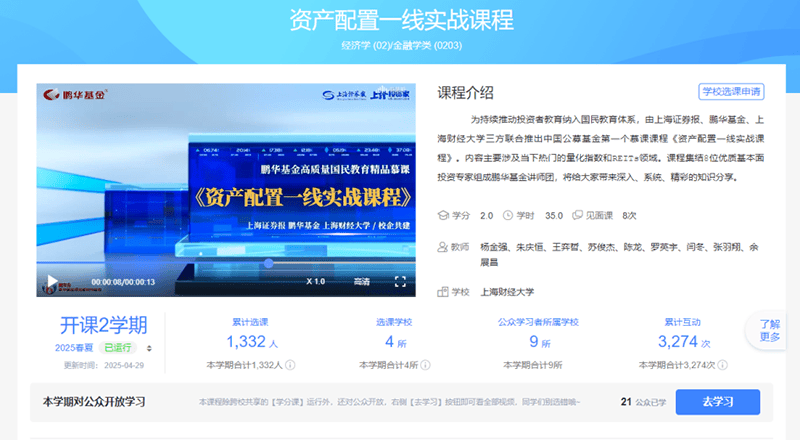
Task: Click the 本学期合计9所 text
Action: [532, 365]
